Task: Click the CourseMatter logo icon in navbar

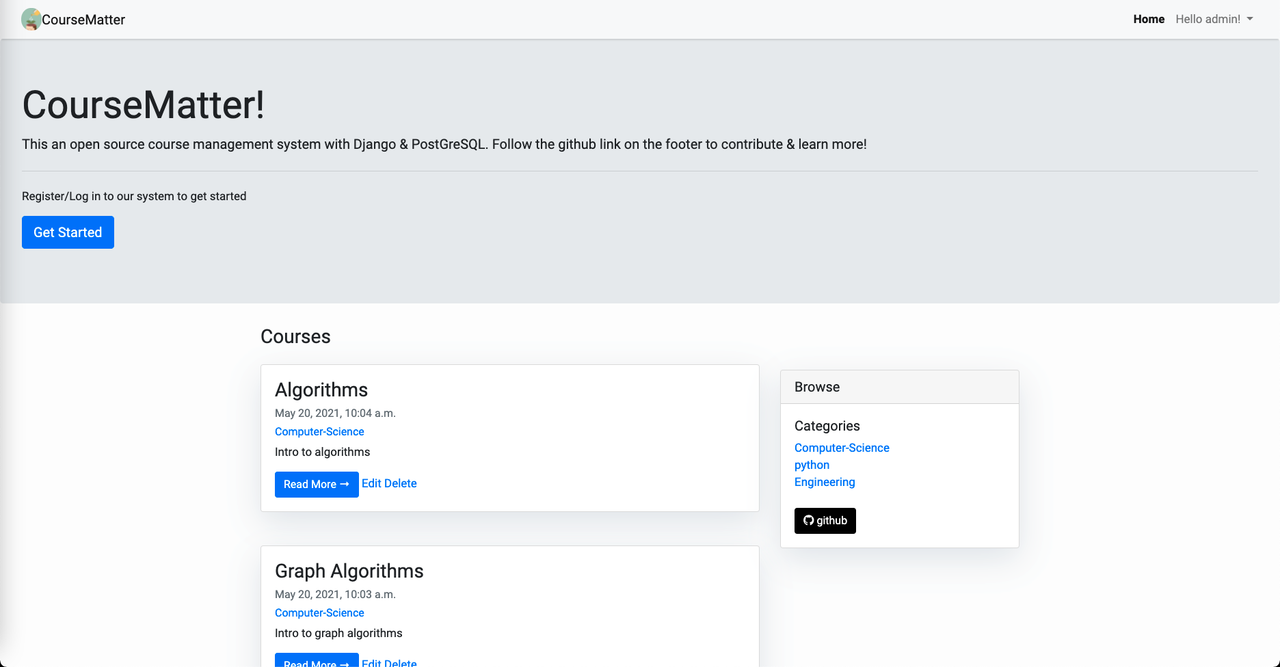Action: point(31,19)
